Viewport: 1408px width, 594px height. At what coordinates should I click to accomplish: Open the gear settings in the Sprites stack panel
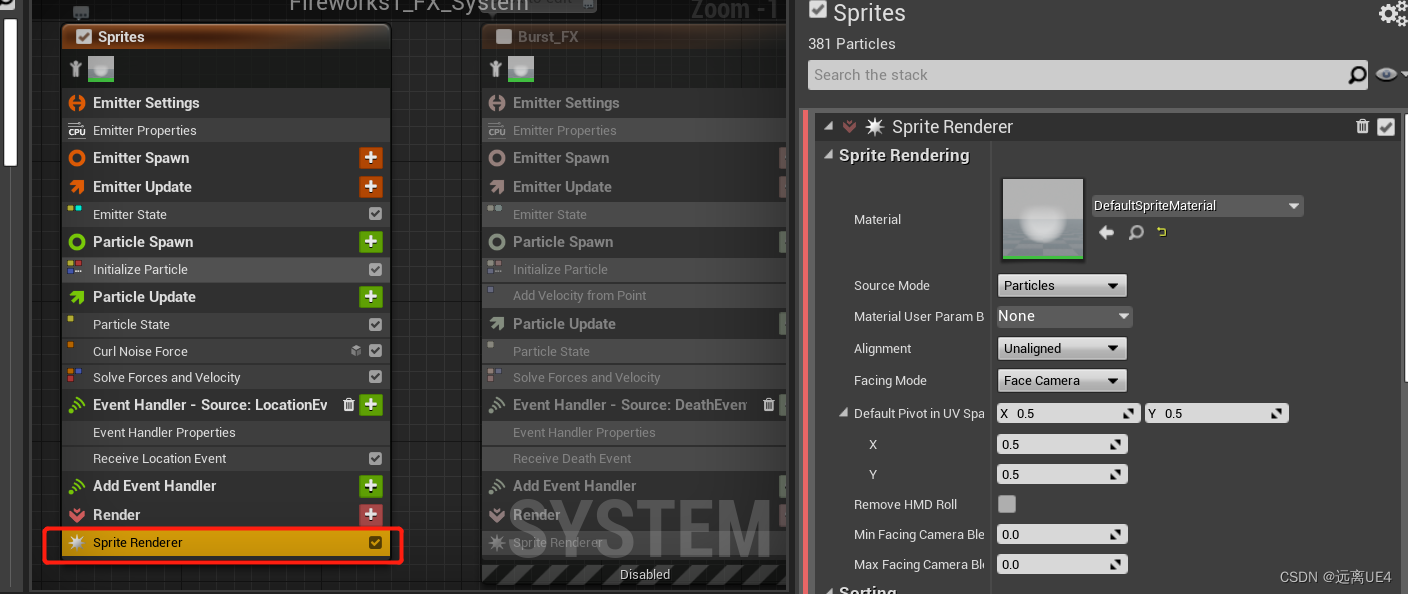coord(1392,13)
